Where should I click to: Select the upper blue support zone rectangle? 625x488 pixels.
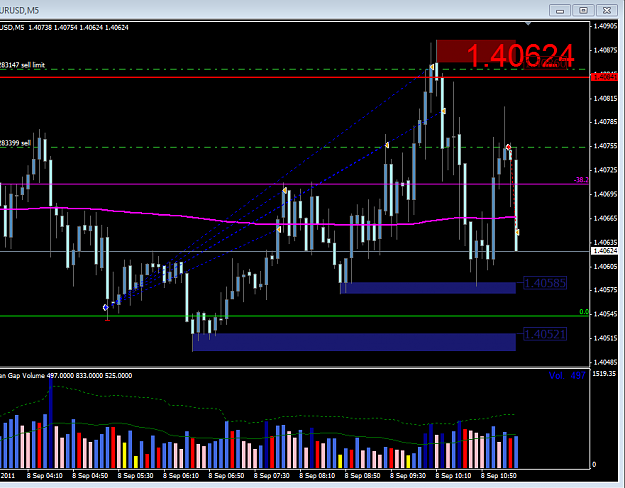point(428,288)
